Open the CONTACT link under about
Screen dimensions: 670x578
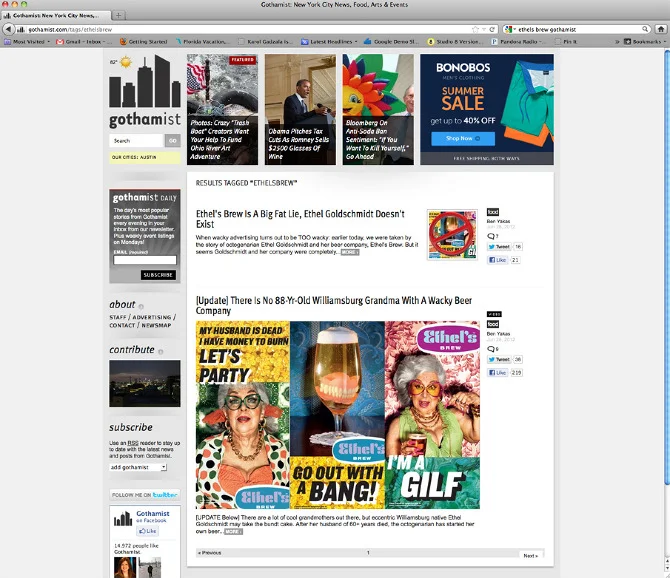[x=122, y=325]
